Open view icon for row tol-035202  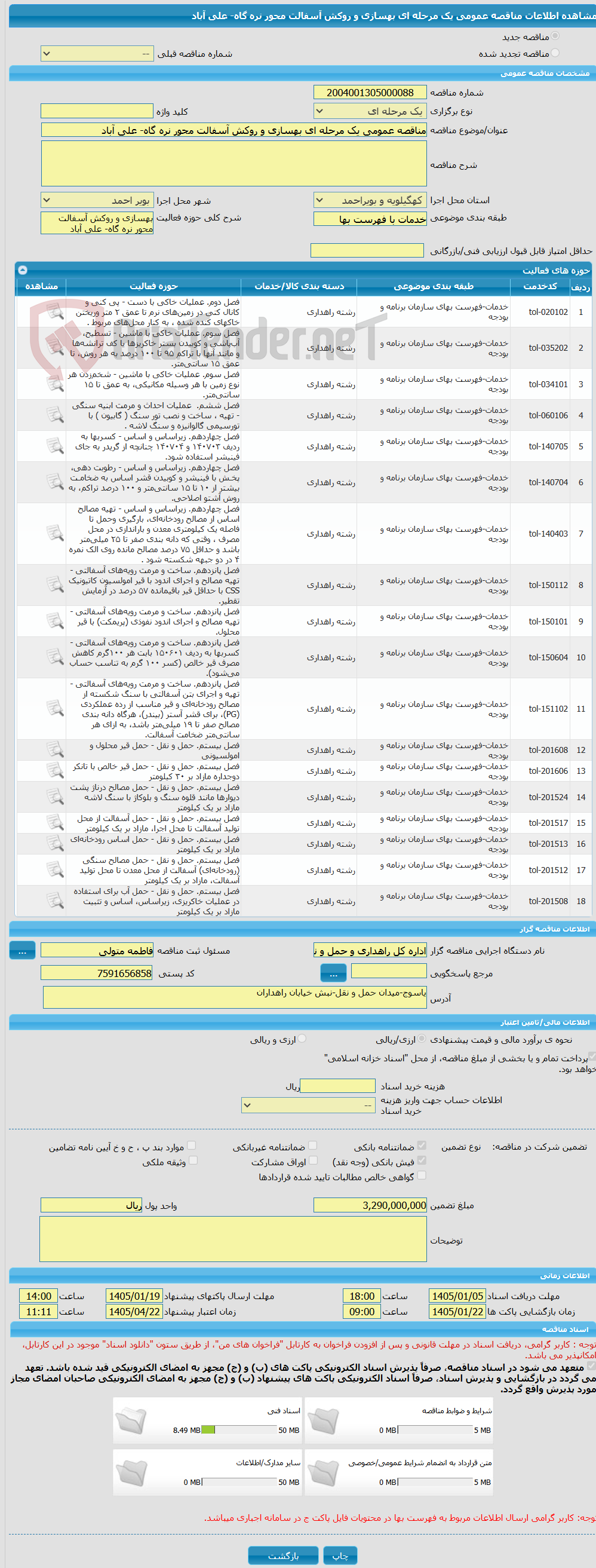tap(55, 348)
